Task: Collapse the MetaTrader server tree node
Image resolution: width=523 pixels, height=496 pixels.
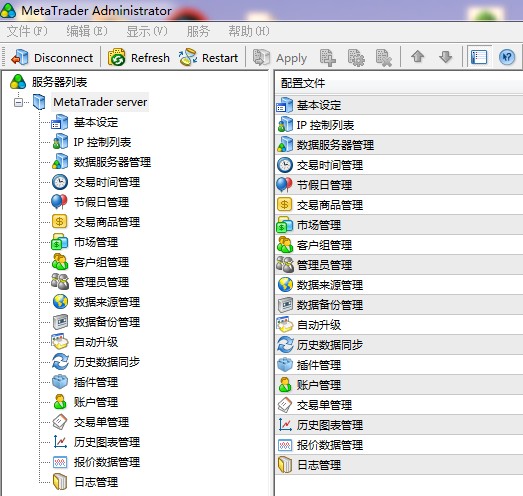Action: tap(18, 102)
